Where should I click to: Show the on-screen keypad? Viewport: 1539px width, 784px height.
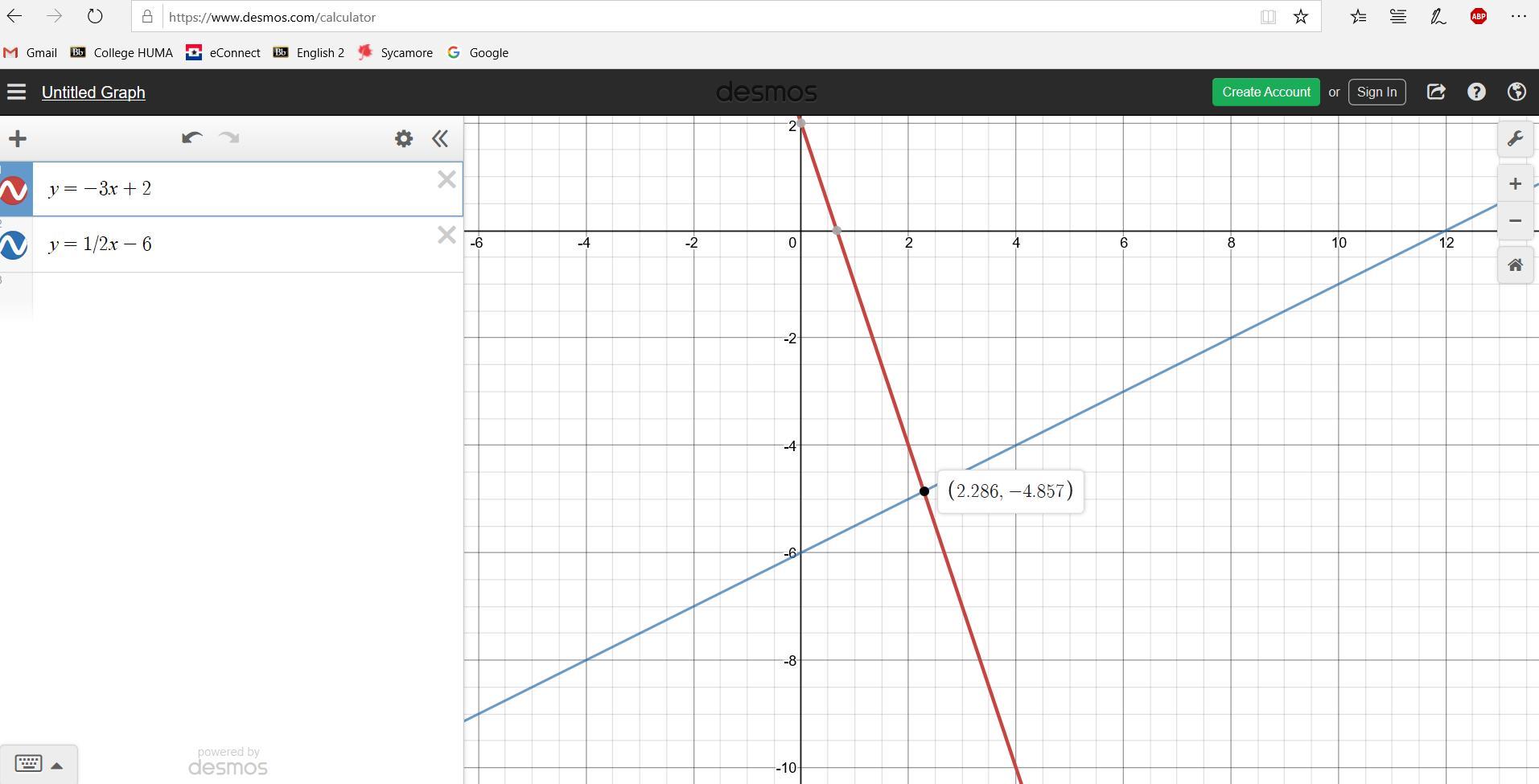pos(28,763)
